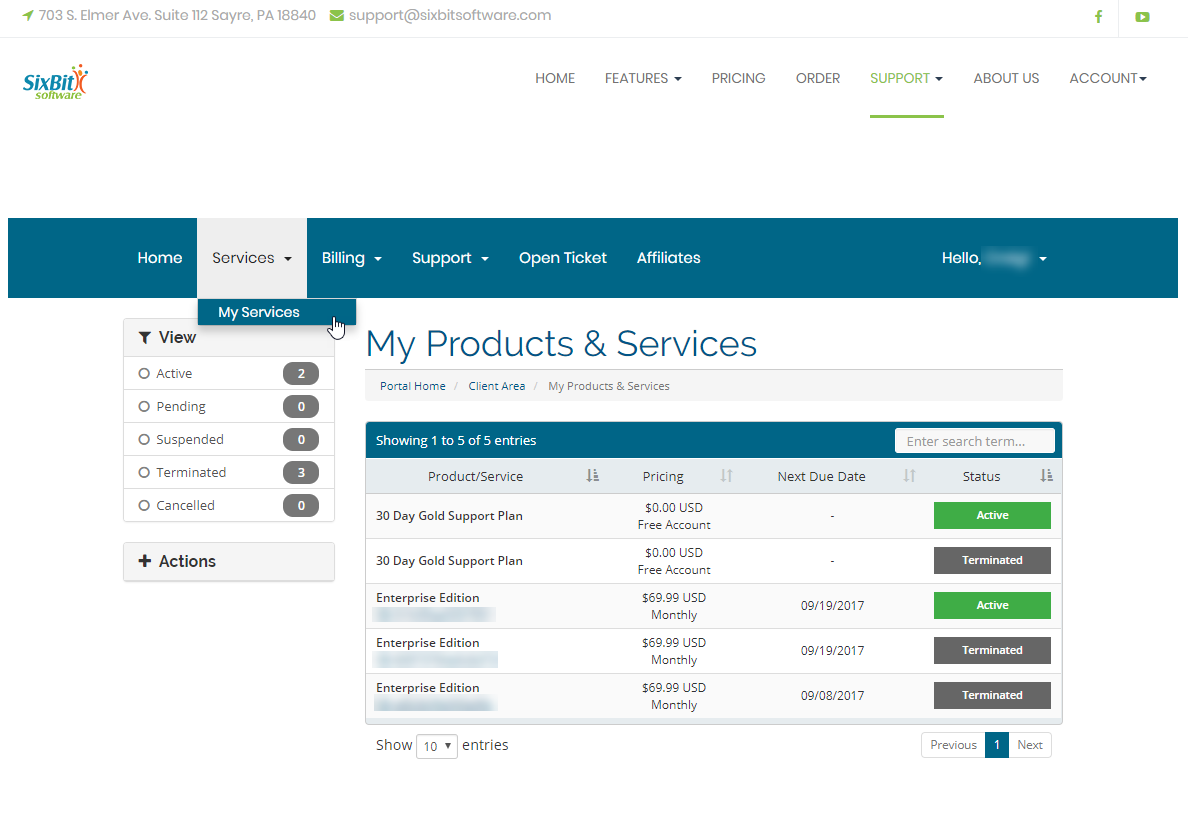Choose My Services from dropdown menu
Image resolution: width=1188 pixels, height=818 pixels.
tap(277, 312)
